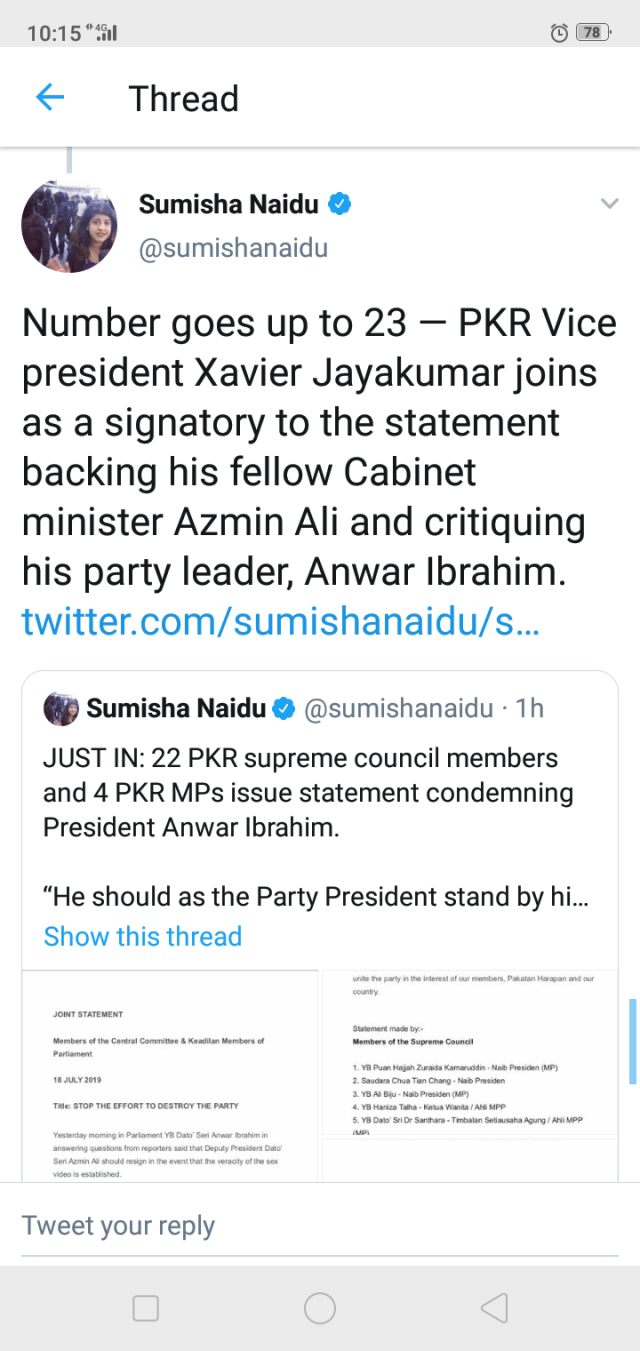Image resolution: width=640 pixels, height=1351 pixels.
Task: Tap the alarm icon in status bar
Action: [559, 32]
